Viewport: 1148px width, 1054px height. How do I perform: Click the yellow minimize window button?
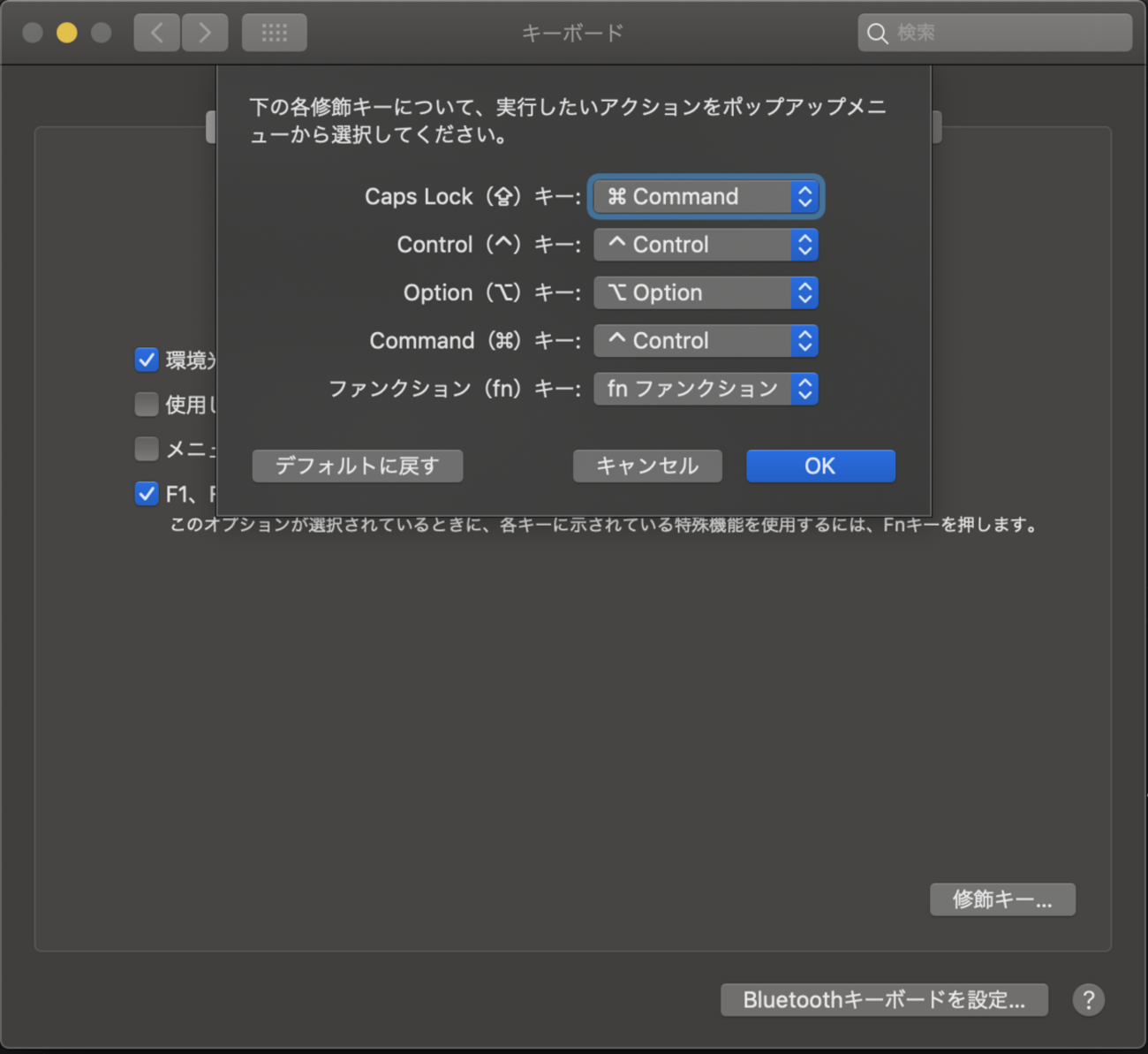click(x=66, y=33)
